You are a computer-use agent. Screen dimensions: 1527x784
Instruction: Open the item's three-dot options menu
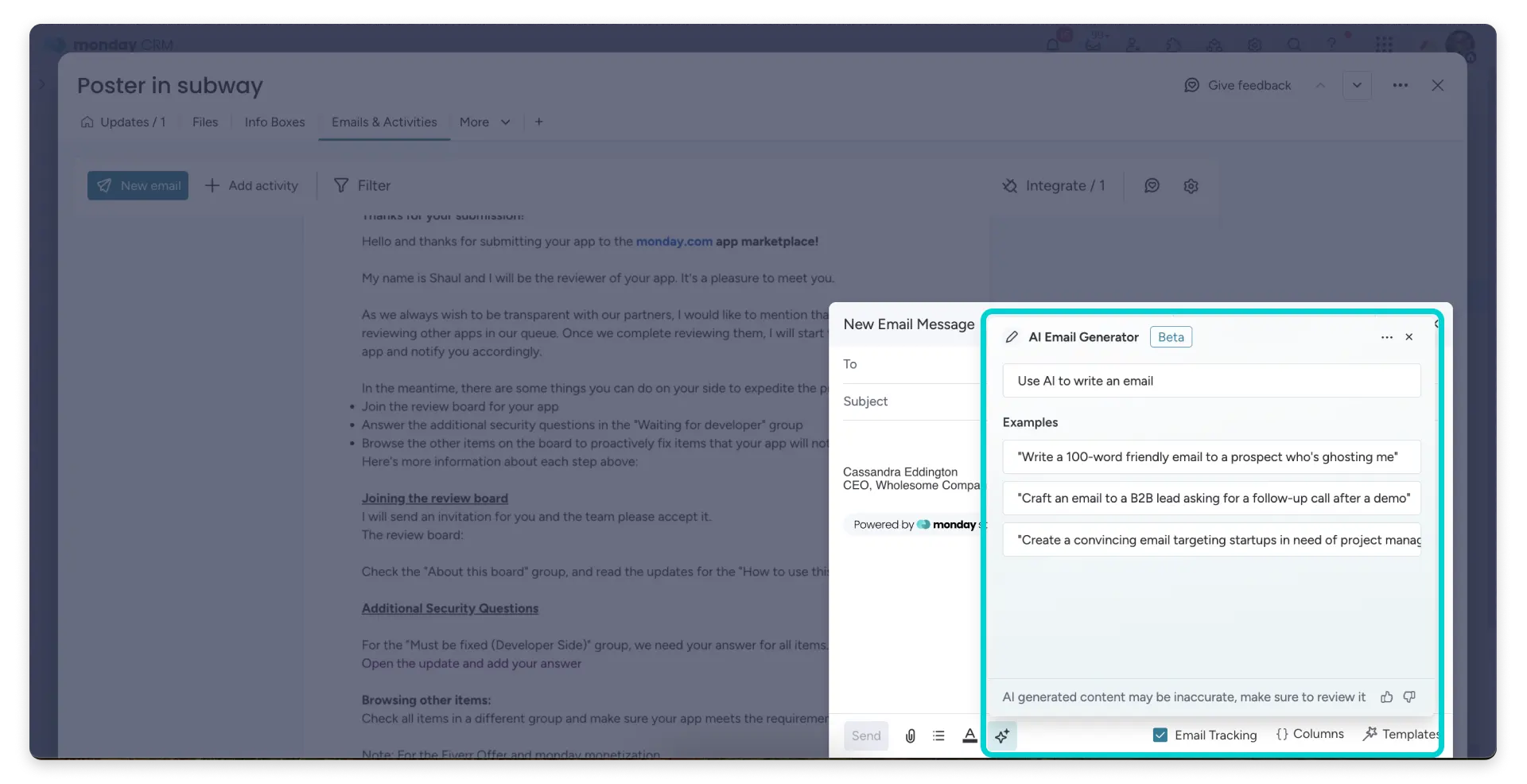point(1401,85)
